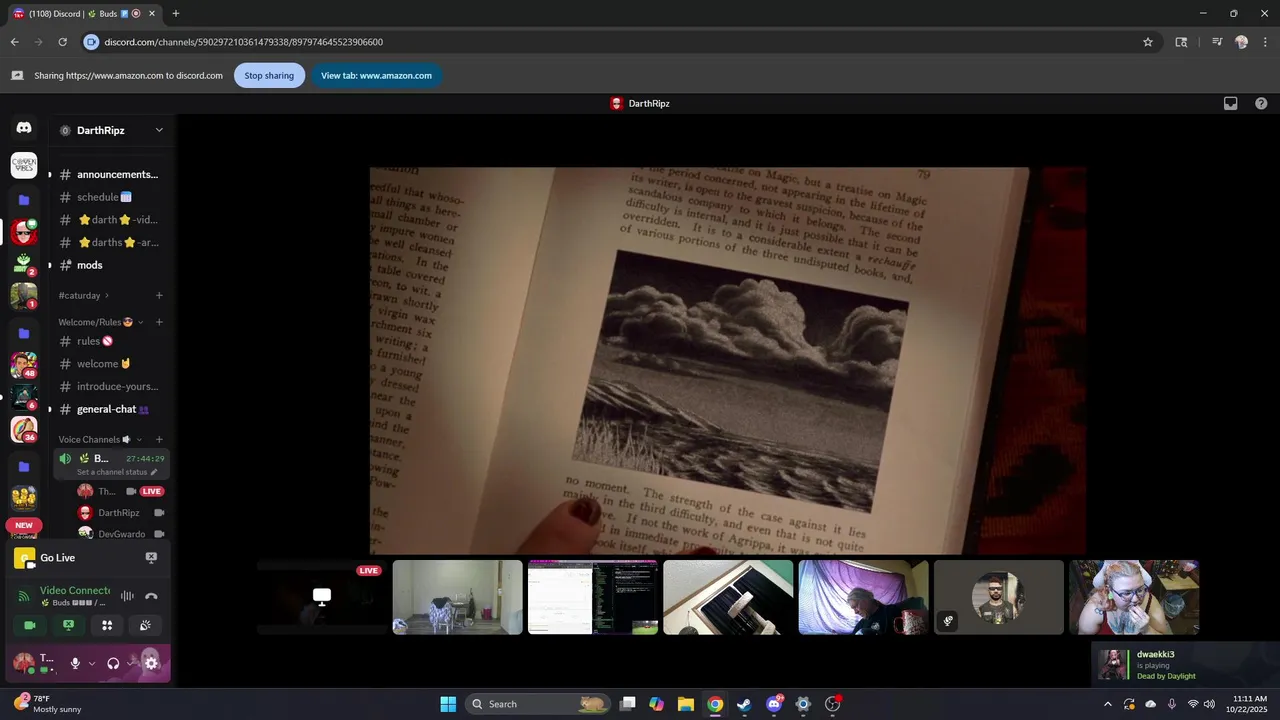Toggle noise suppression waveform icon
The image size is (1280, 720).
click(127, 596)
